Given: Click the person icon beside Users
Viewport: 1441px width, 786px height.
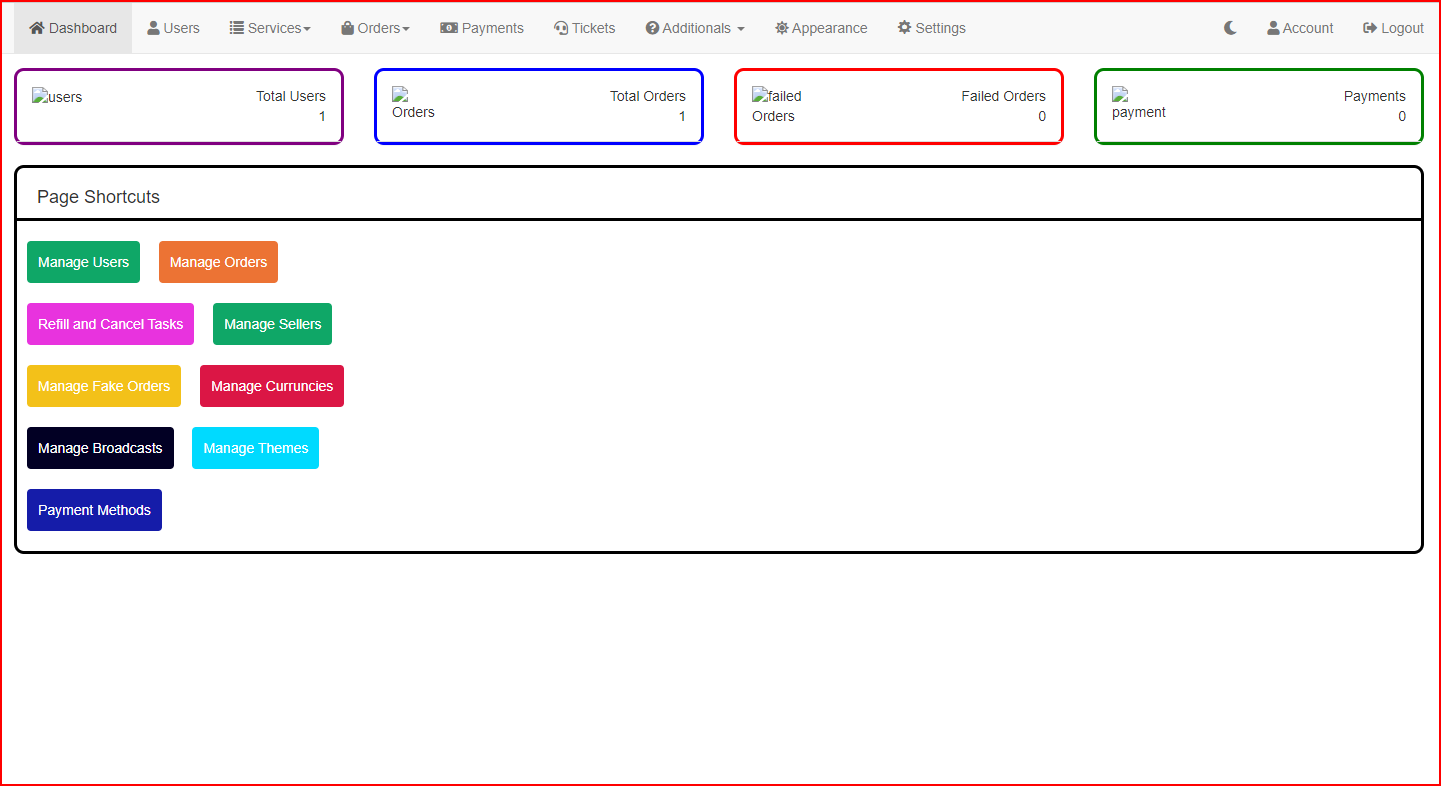Looking at the screenshot, I should (153, 28).
